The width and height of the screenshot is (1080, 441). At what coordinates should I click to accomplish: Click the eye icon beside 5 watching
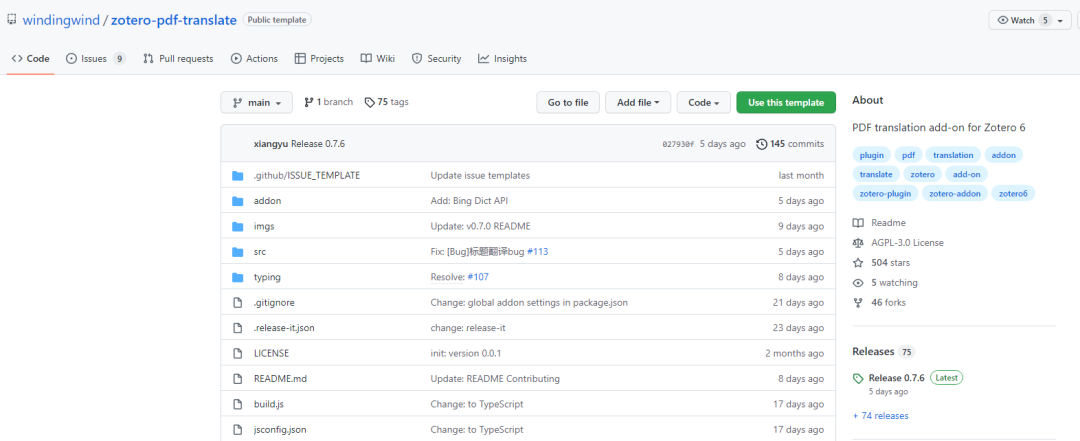click(x=858, y=283)
